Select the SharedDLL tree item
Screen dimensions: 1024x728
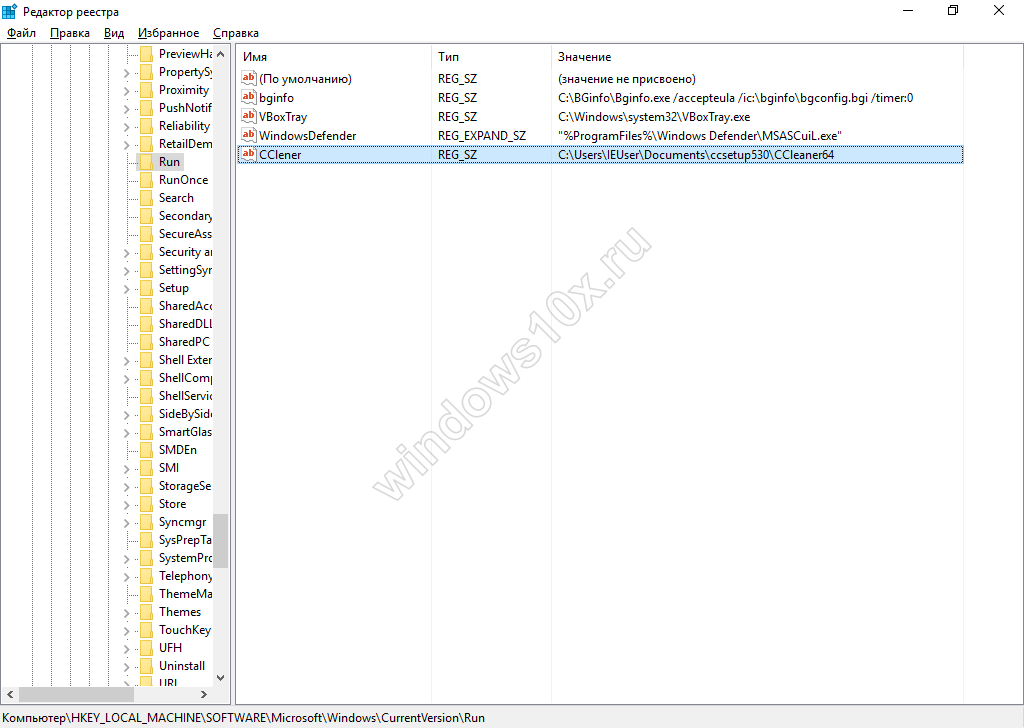(x=185, y=323)
